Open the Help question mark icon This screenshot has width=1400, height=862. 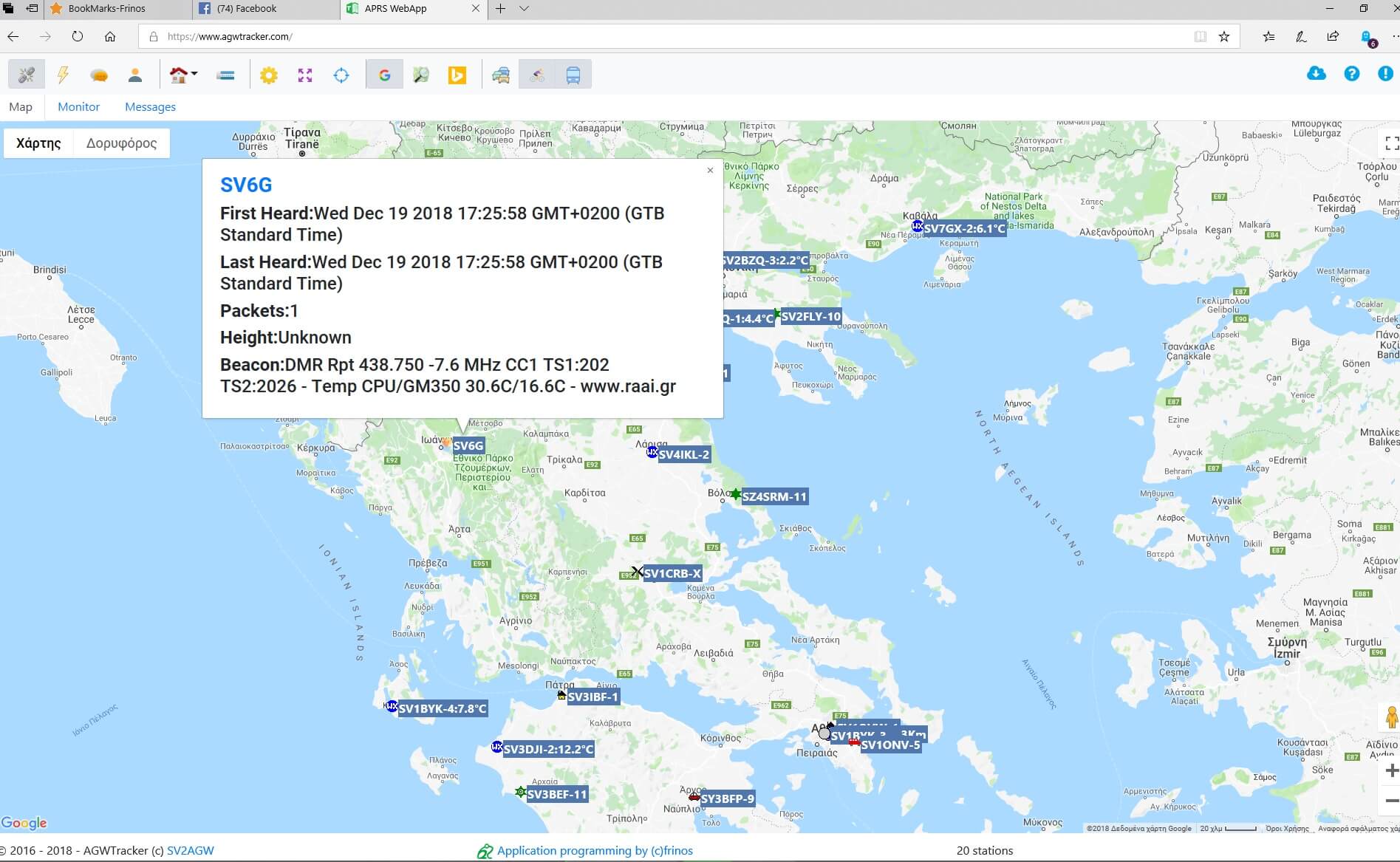[x=1351, y=73]
